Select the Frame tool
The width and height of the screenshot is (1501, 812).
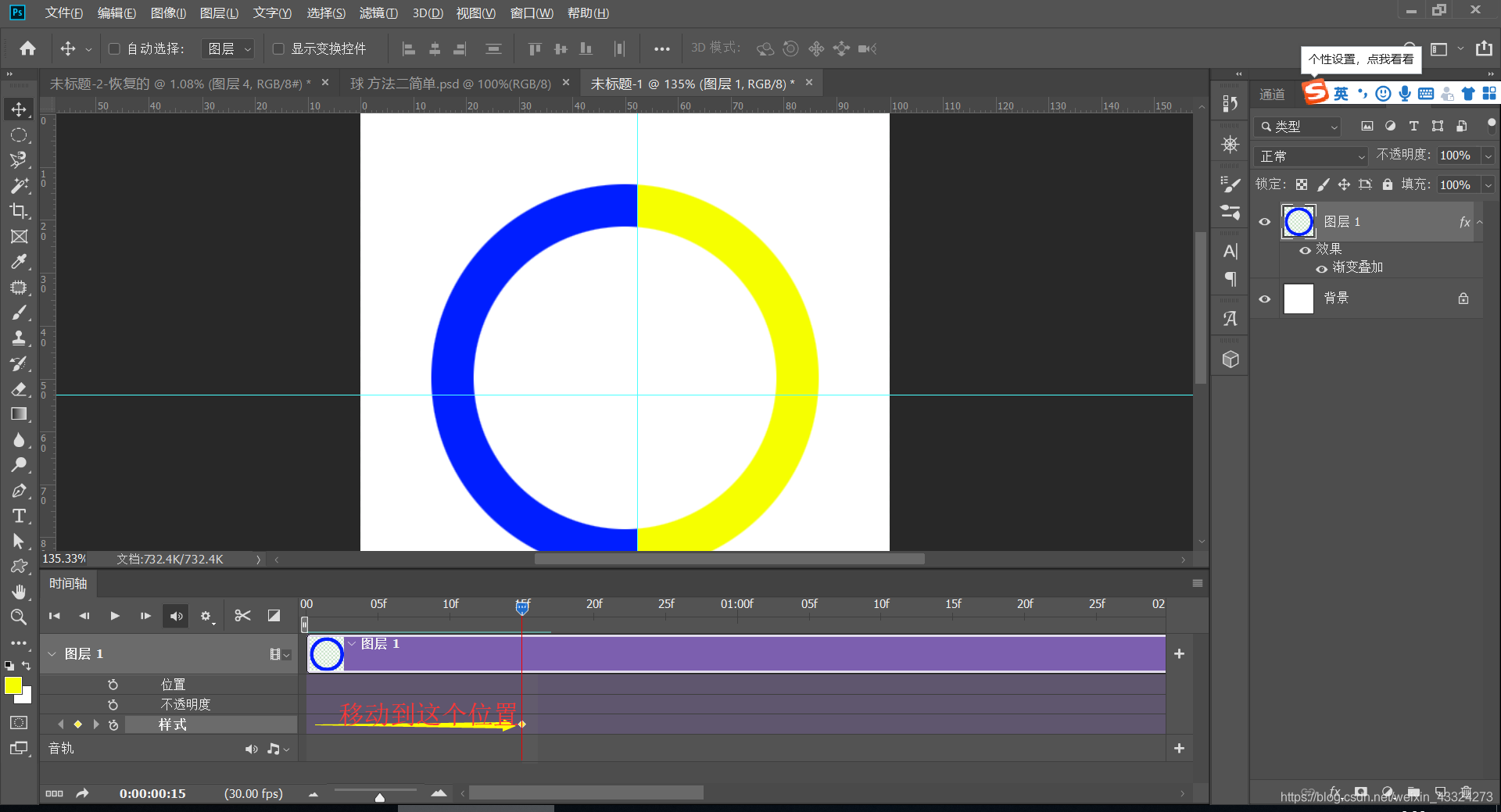(x=19, y=237)
